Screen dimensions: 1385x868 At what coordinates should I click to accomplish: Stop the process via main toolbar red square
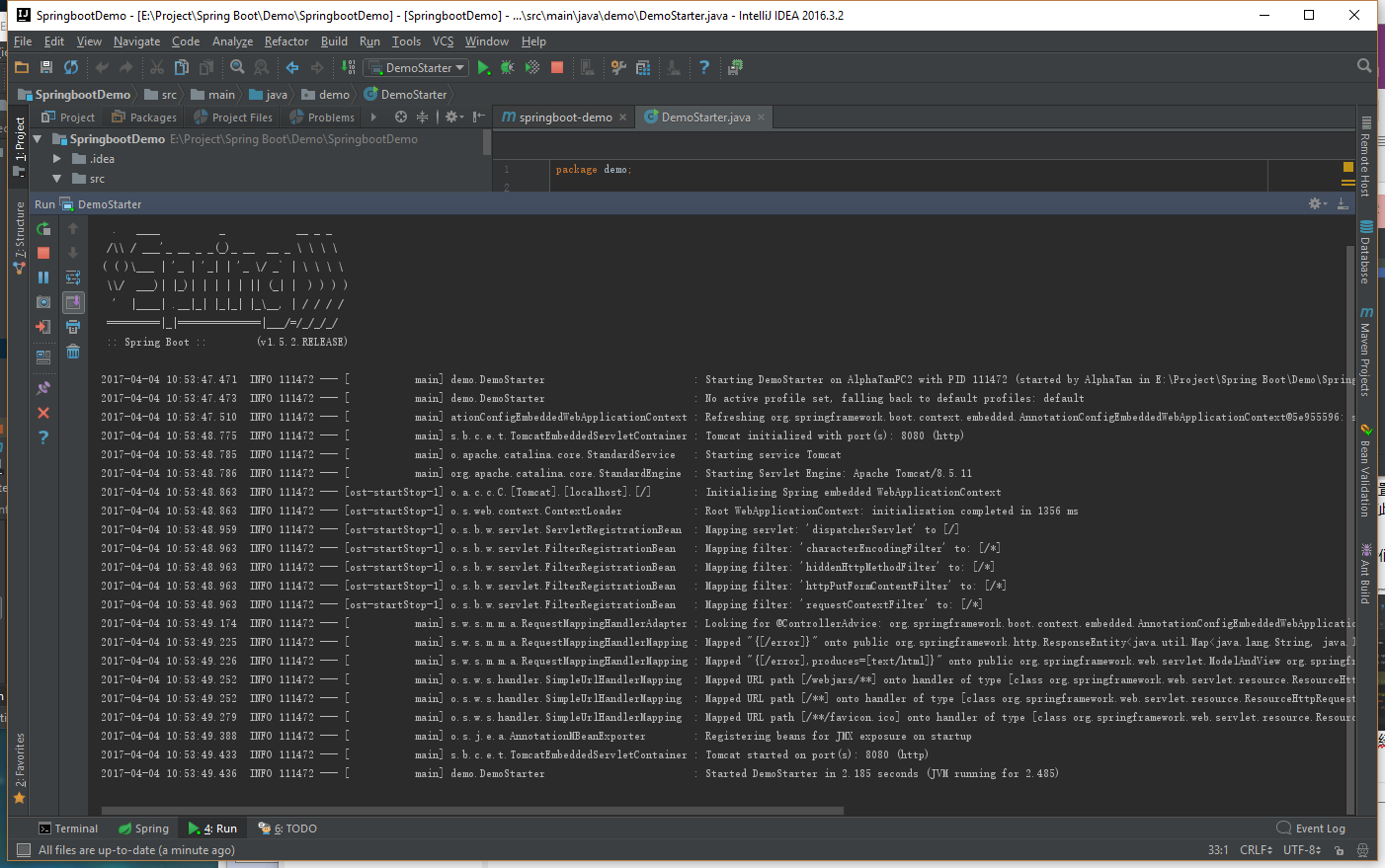(557, 67)
